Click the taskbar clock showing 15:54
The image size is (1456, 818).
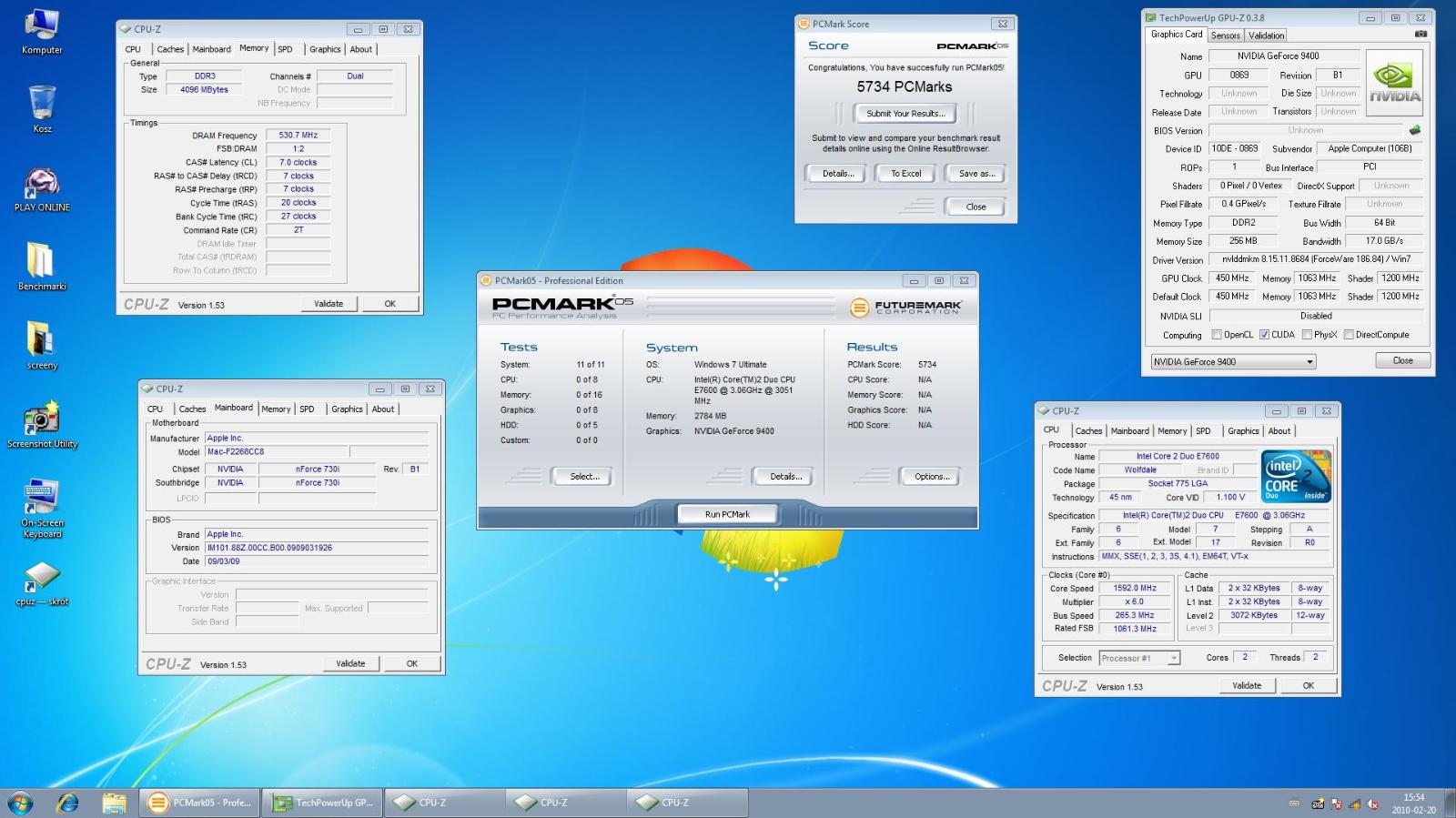(x=1413, y=803)
